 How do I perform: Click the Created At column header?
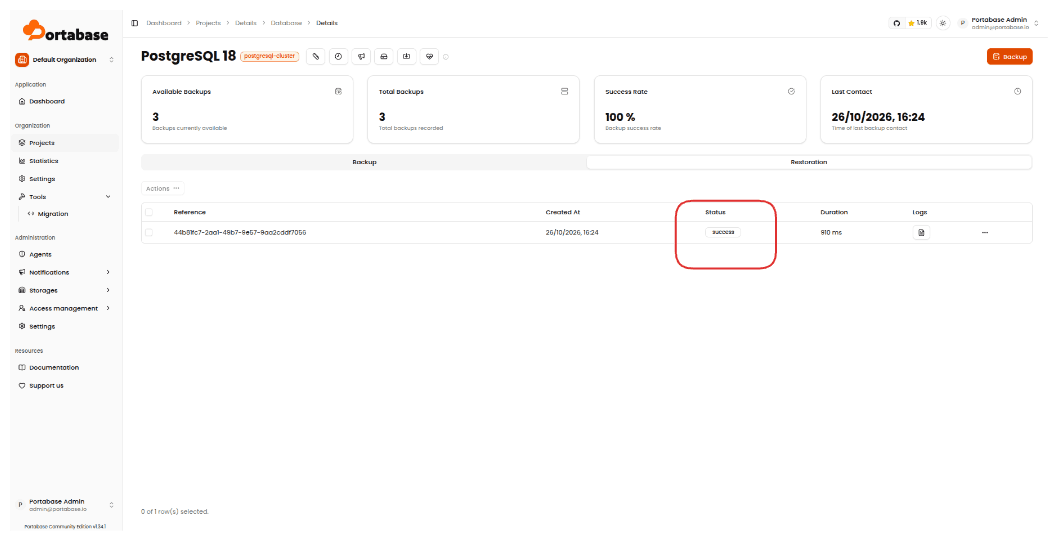563,212
